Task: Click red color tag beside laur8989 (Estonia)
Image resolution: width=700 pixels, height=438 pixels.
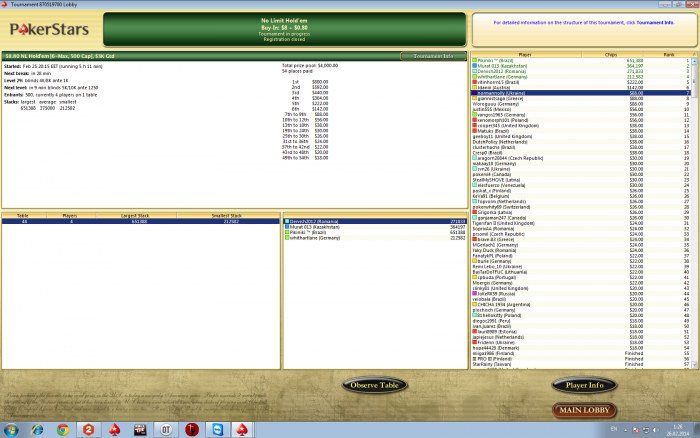Action: click(475, 332)
